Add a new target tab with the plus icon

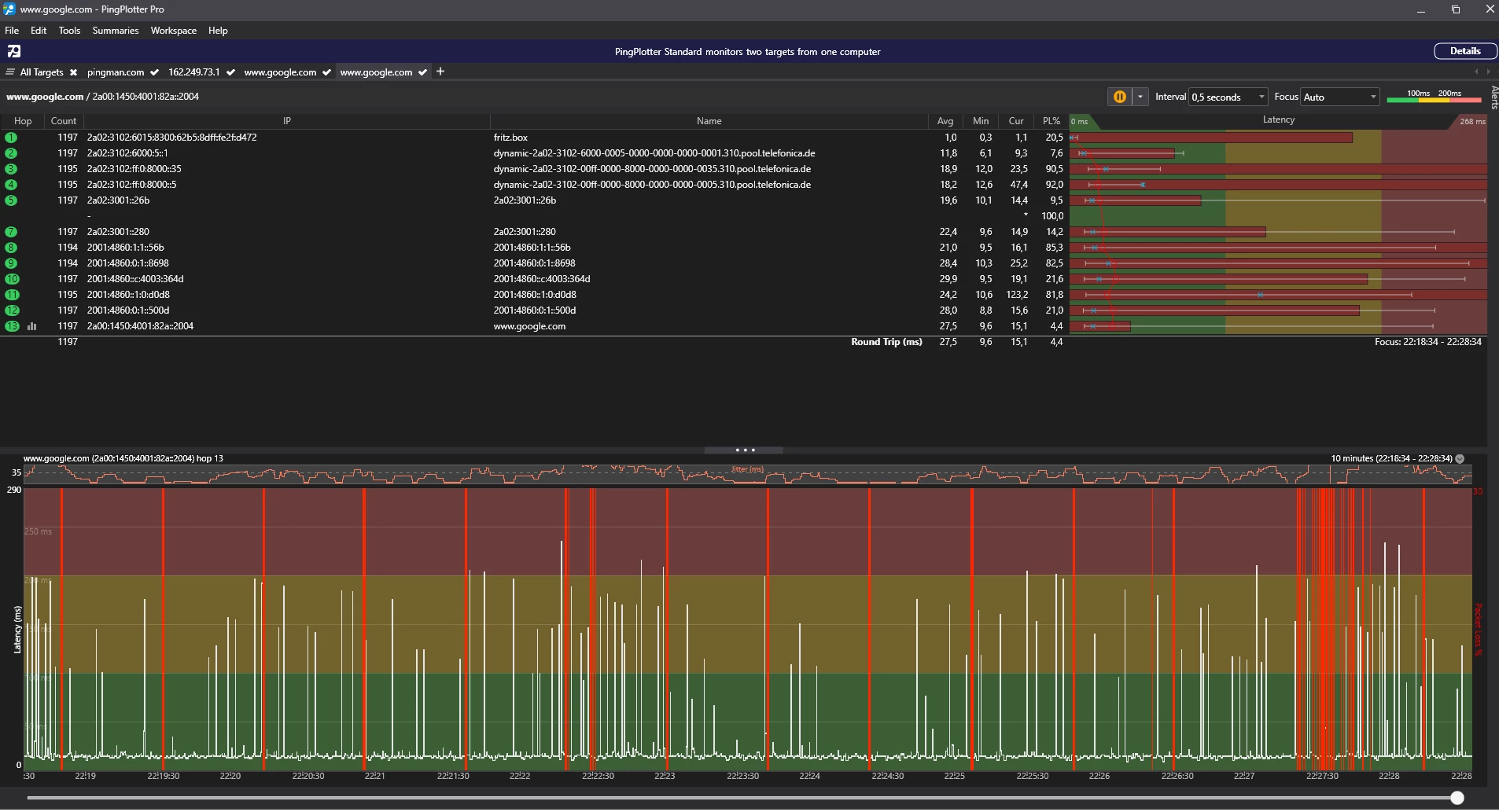coord(440,72)
